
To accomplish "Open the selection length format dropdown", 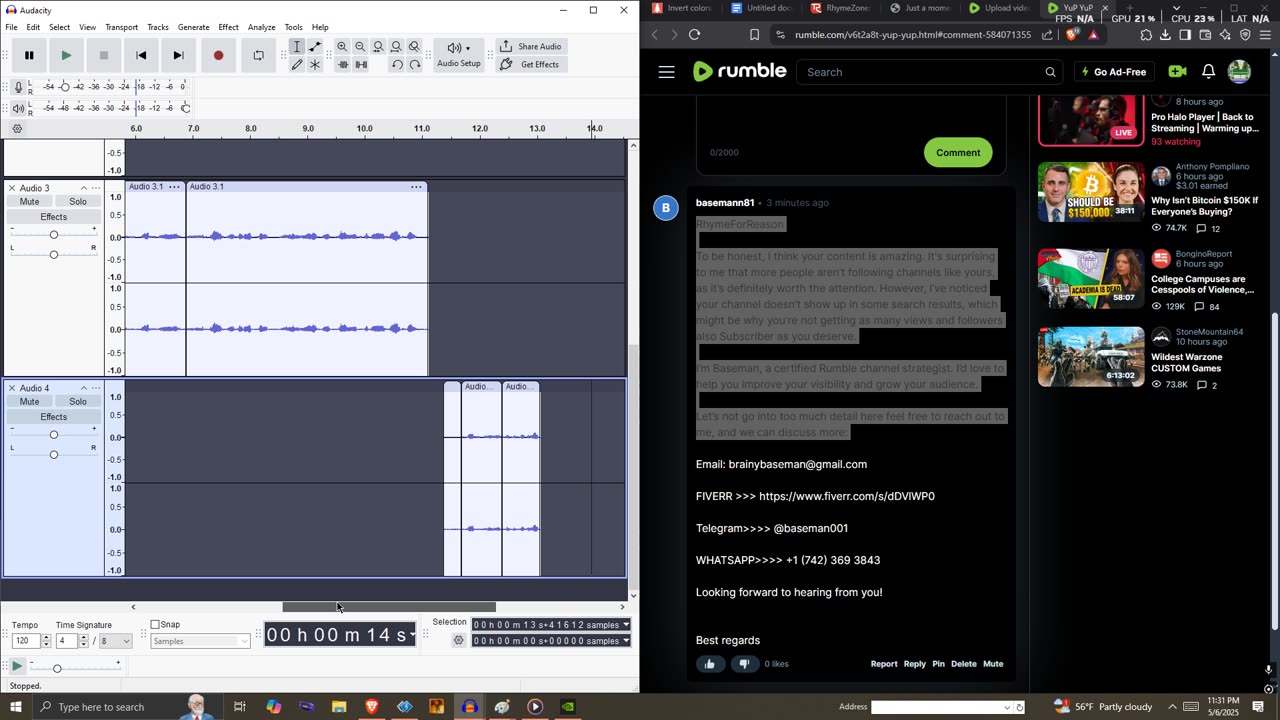I will [x=626, y=641].
